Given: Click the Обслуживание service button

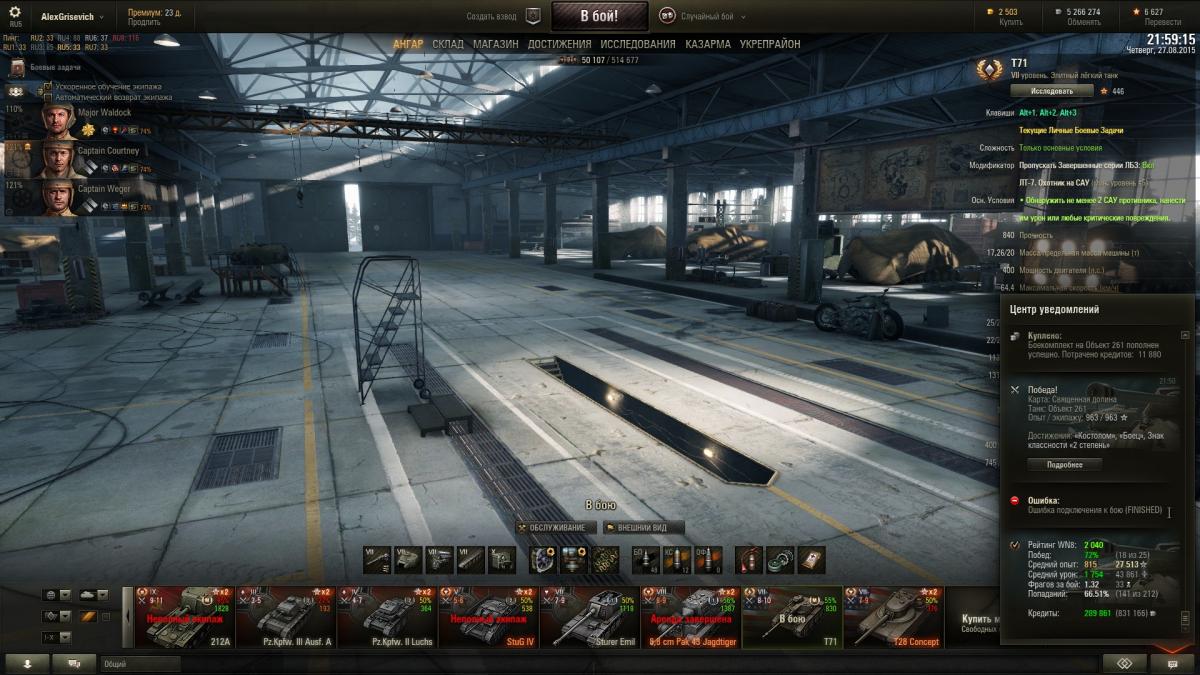Looking at the screenshot, I should [x=556, y=527].
